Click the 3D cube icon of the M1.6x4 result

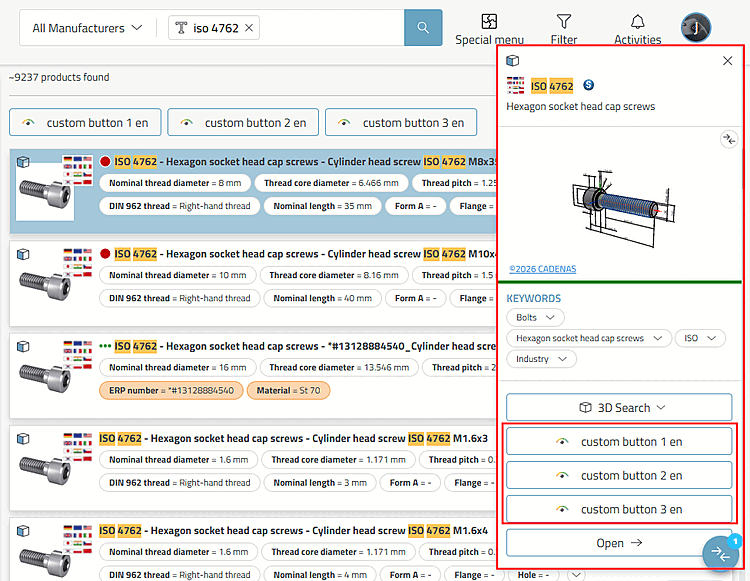(x=23, y=531)
